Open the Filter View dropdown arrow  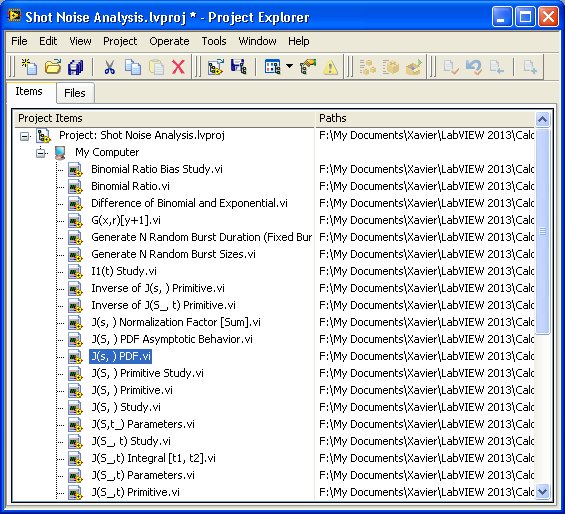(289, 66)
